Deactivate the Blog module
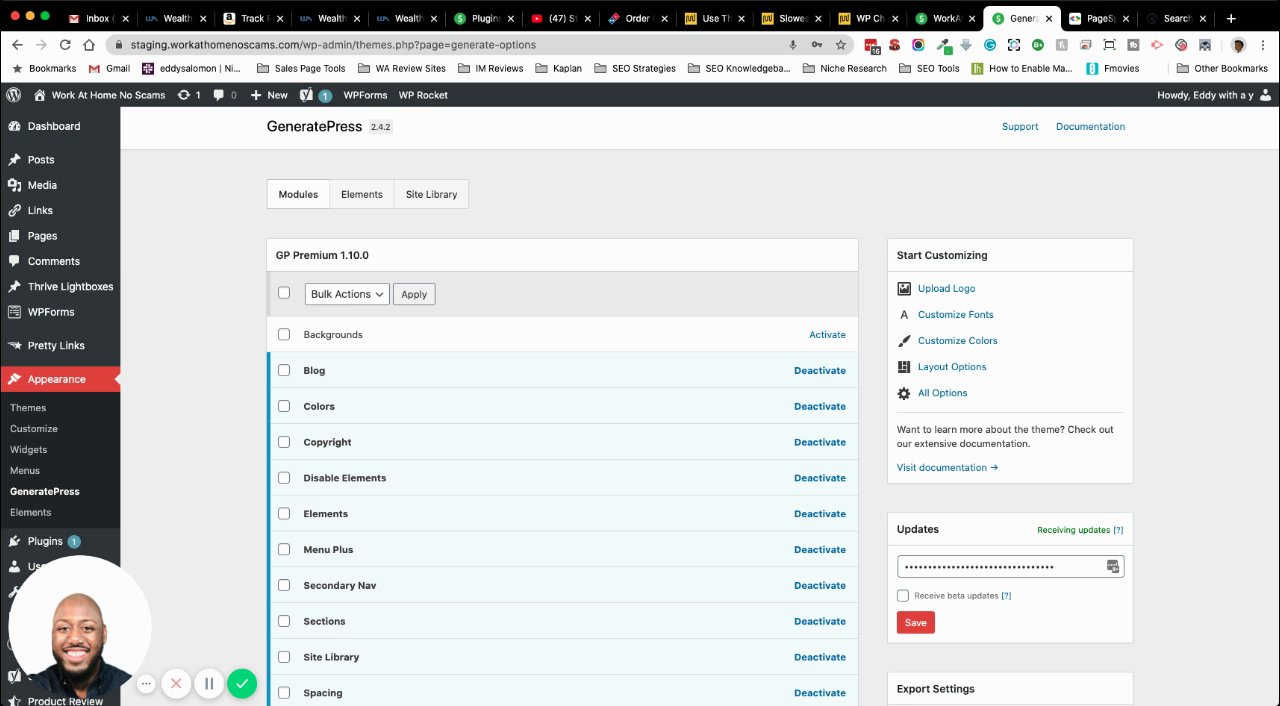The image size is (1280, 706). pos(820,371)
